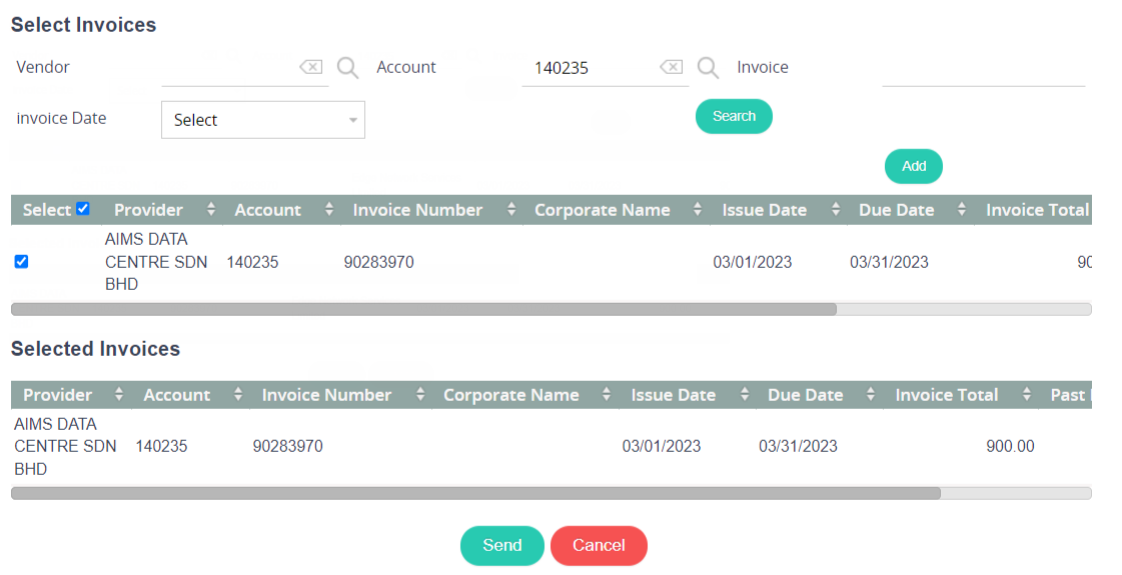Sort Selected Invoices by Due Date arrows

coord(870,394)
